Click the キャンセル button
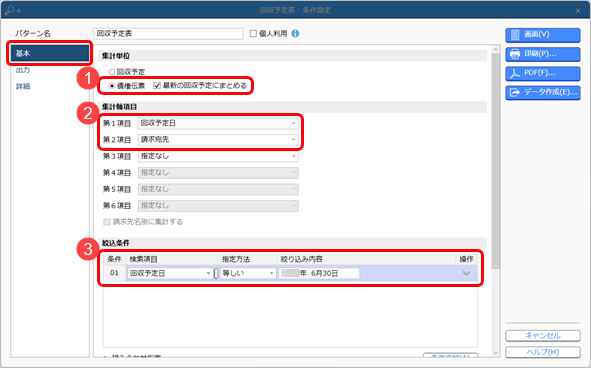This screenshot has height=368, width=591. click(x=543, y=336)
